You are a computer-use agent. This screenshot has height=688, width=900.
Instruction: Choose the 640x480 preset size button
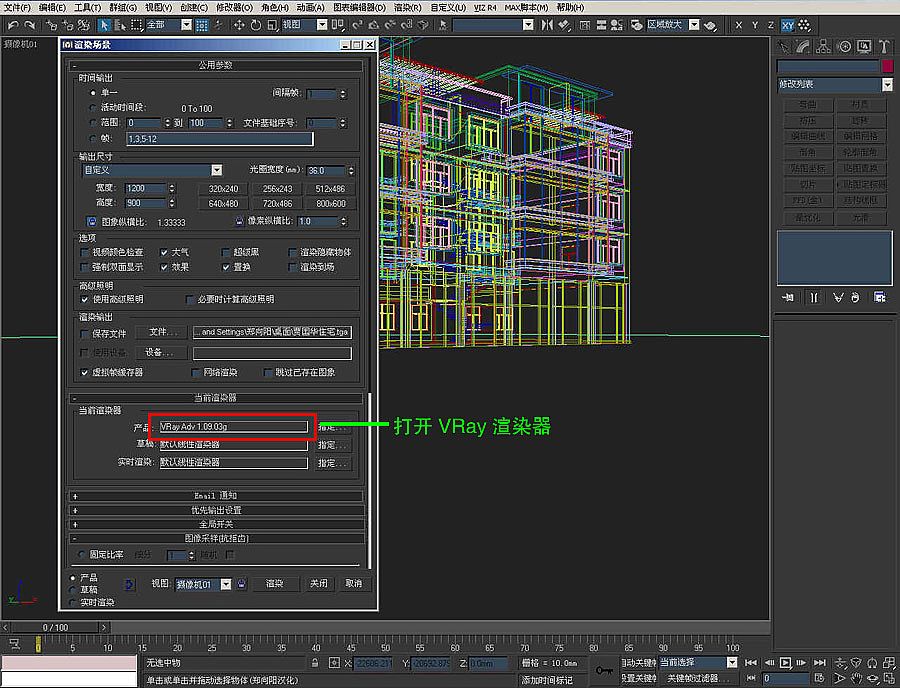tap(223, 204)
